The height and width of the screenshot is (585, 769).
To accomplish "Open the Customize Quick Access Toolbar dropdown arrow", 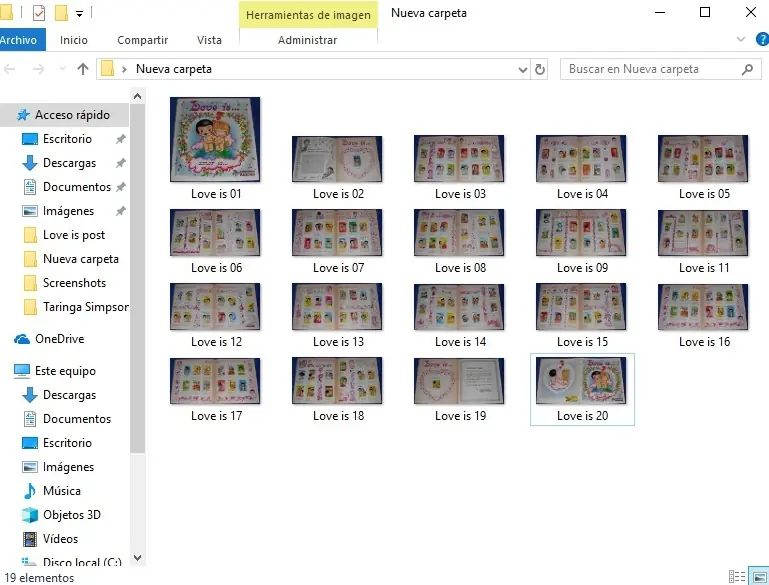I will (x=79, y=14).
